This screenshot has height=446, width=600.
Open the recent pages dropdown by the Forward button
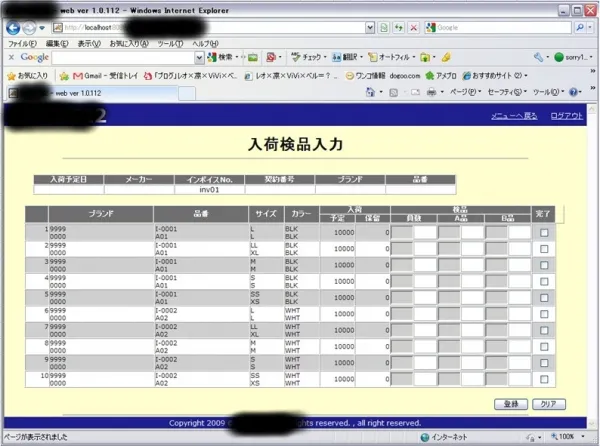coord(42,28)
